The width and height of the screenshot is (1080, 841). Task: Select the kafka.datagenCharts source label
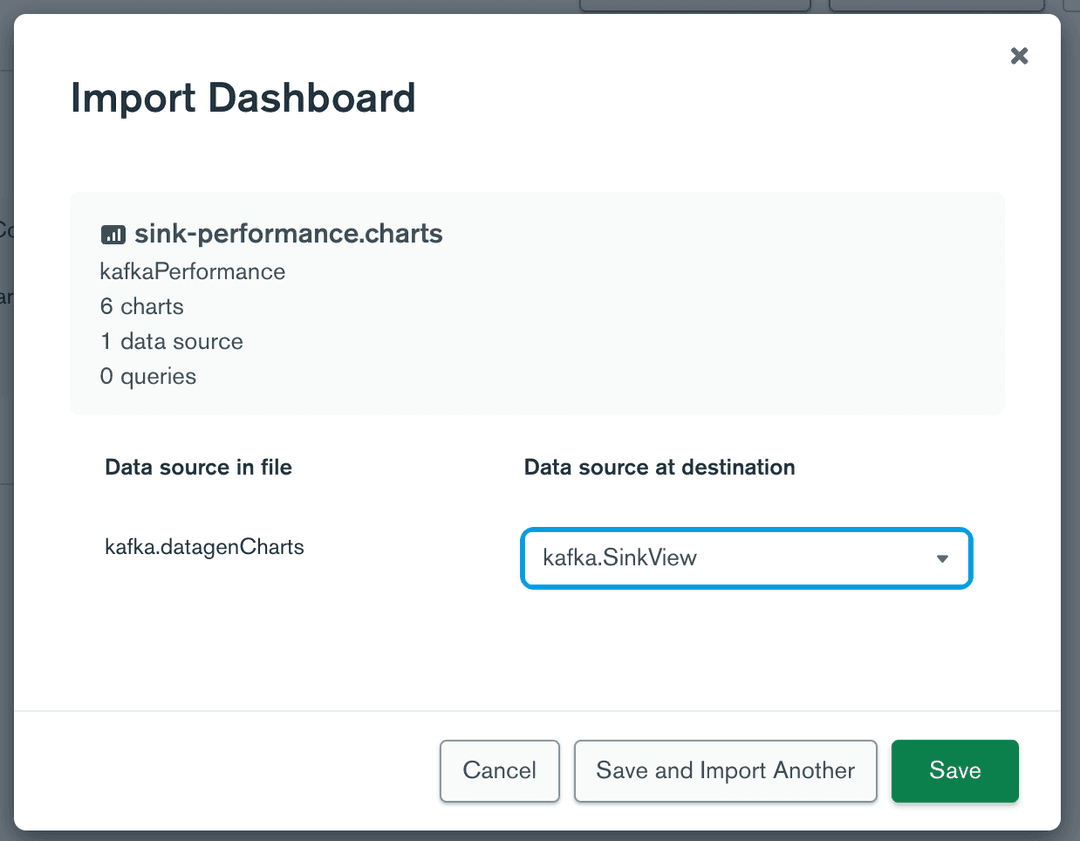[204, 547]
